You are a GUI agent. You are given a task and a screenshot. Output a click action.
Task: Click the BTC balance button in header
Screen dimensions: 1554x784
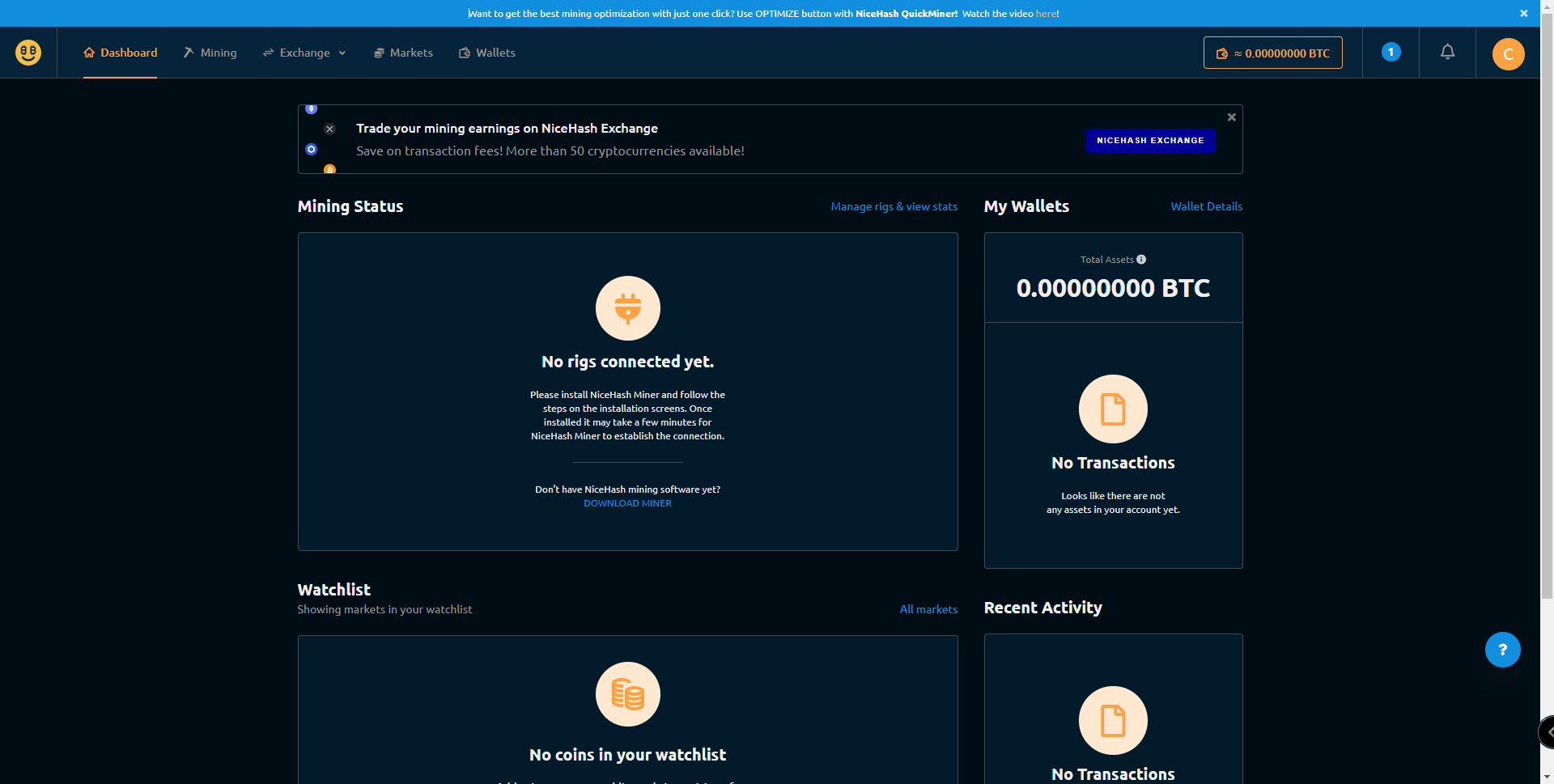(1272, 53)
